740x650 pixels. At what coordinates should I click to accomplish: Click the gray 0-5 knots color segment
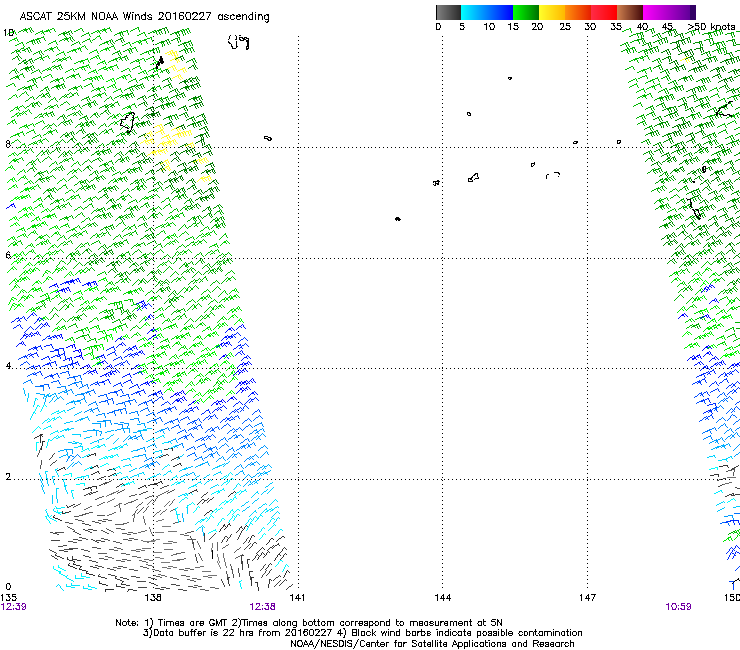(x=448, y=12)
